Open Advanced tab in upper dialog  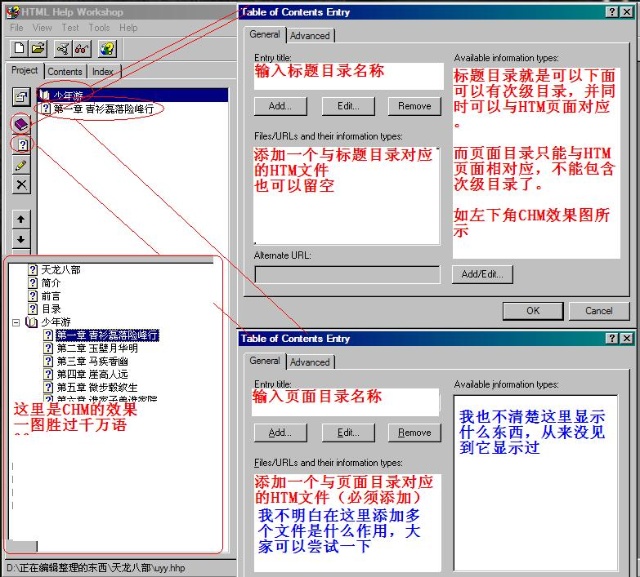point(310,35)
